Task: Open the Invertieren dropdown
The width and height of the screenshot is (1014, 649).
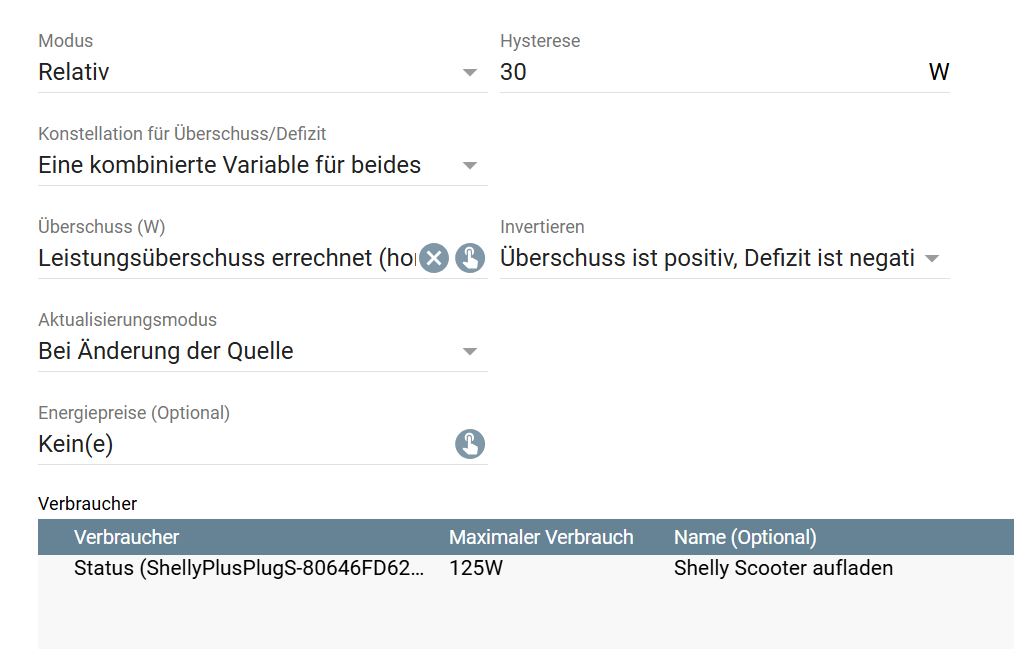Action: [932, 258]
